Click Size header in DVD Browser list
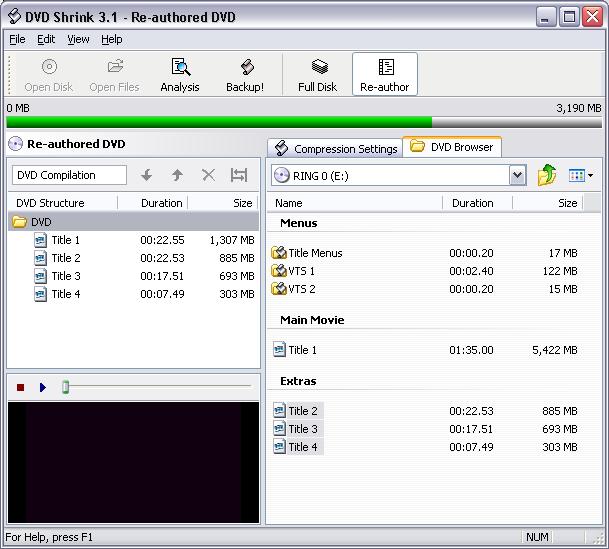609x549 pixels. (x=548, y=203)
